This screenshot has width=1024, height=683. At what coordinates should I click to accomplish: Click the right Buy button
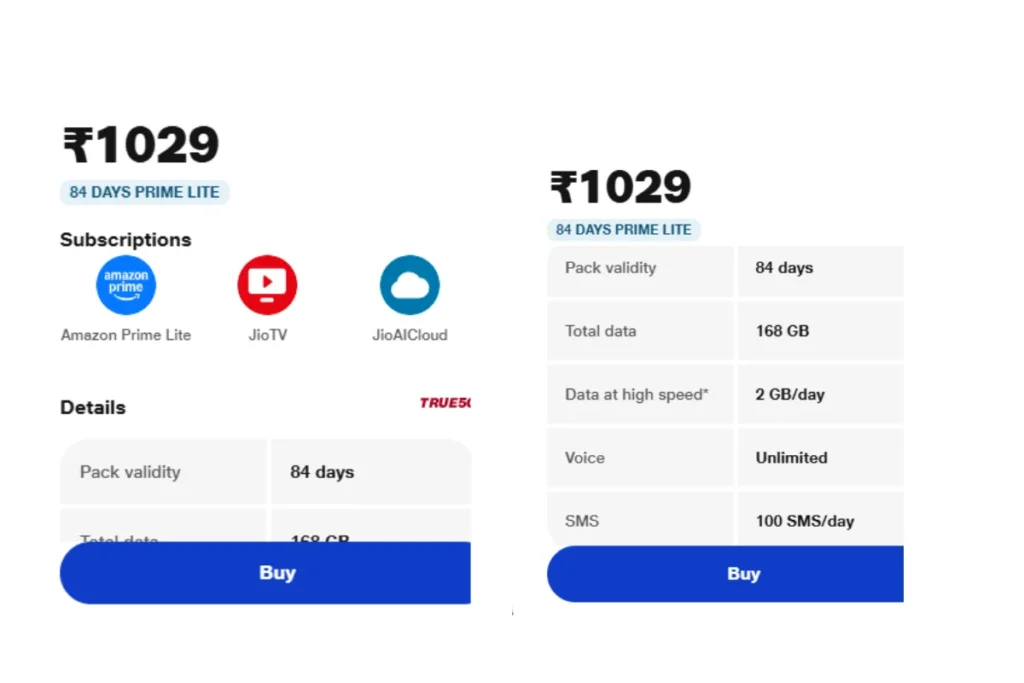coord(726,574)
